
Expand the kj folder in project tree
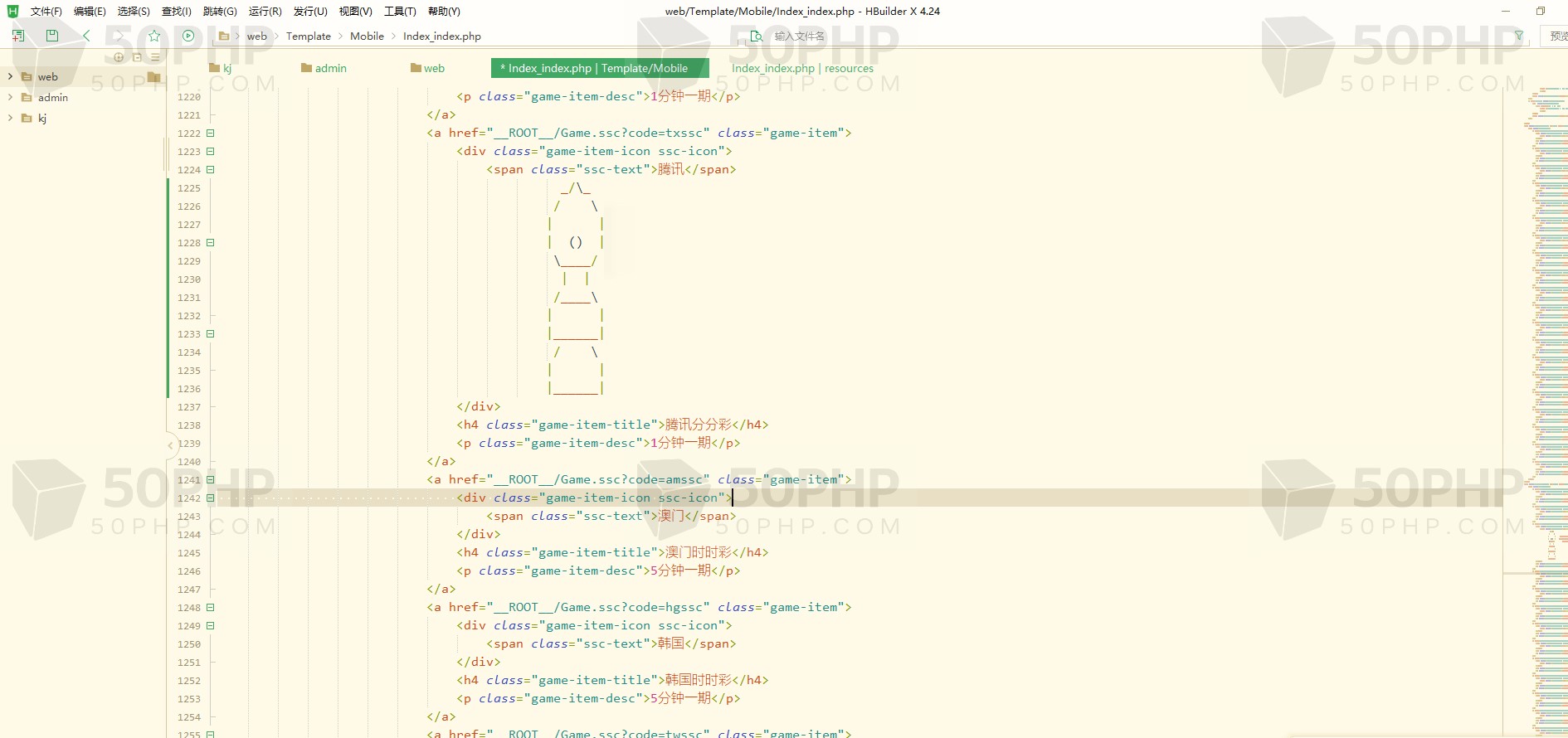coord(10,118)
